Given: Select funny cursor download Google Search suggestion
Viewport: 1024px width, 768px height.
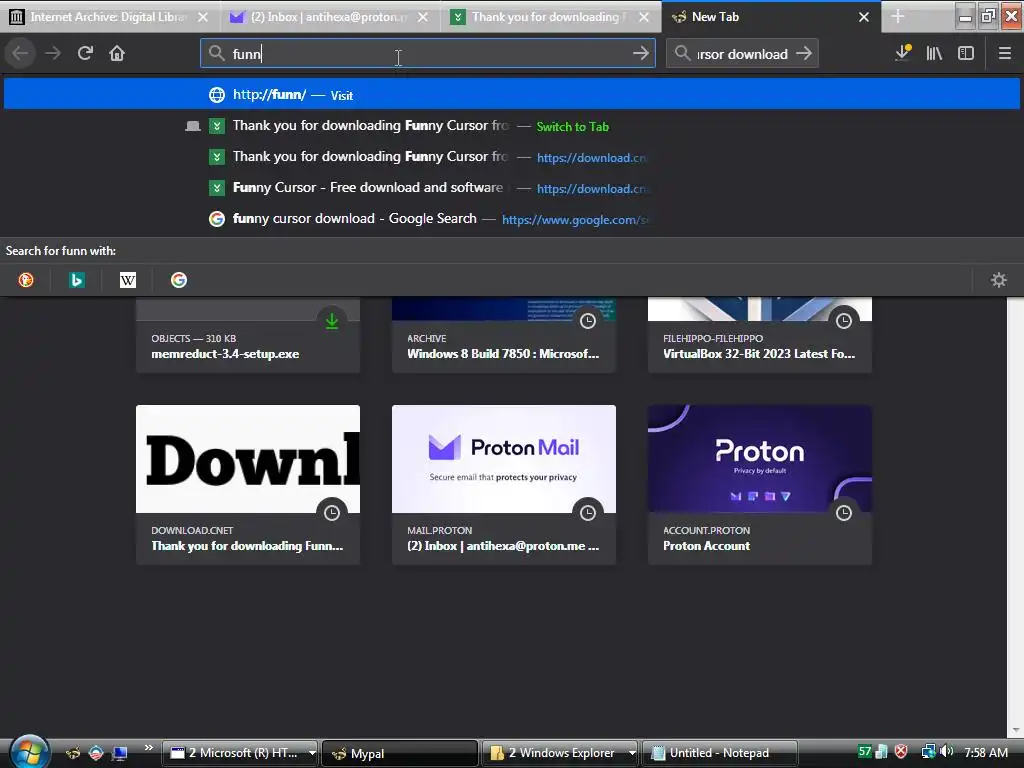Looking at the screenshot, I should [512, 219].
